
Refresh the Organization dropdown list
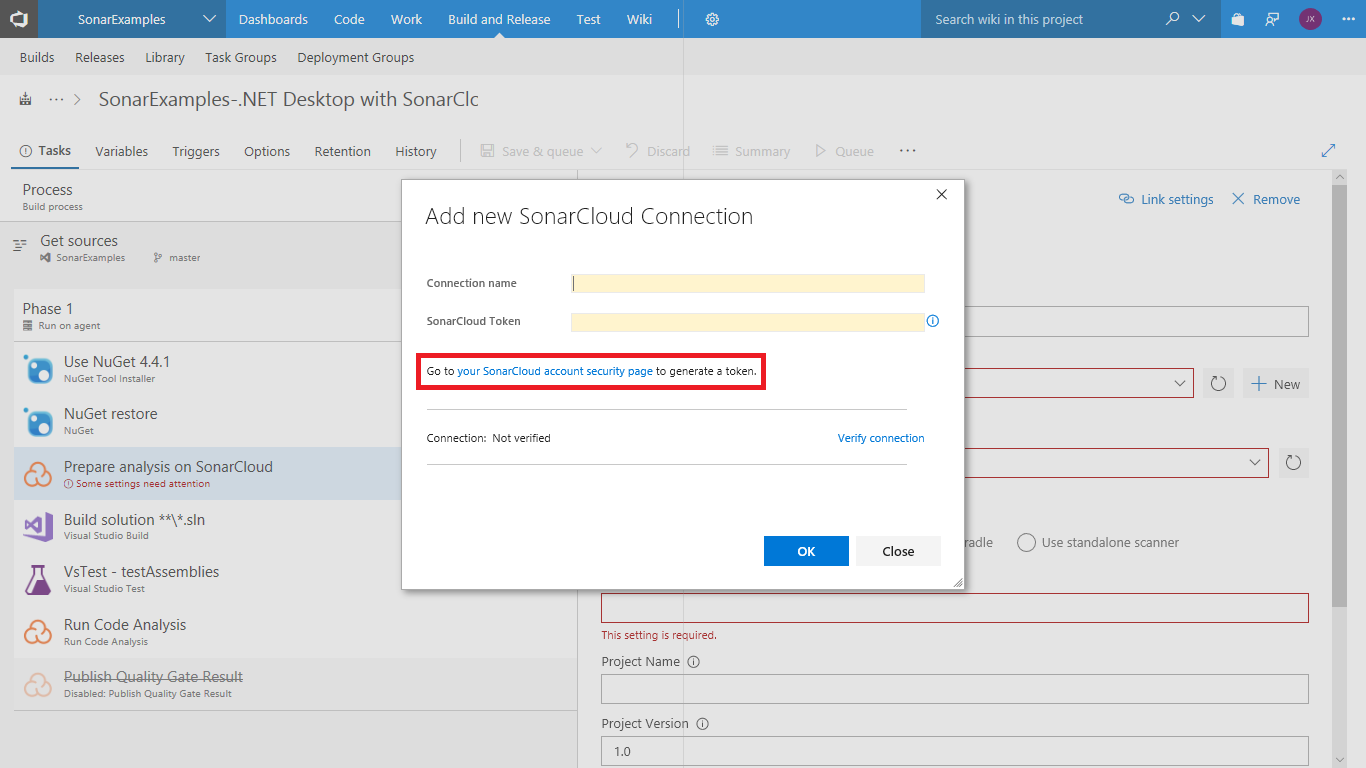pyautogui.click(x=1293, y=463)
